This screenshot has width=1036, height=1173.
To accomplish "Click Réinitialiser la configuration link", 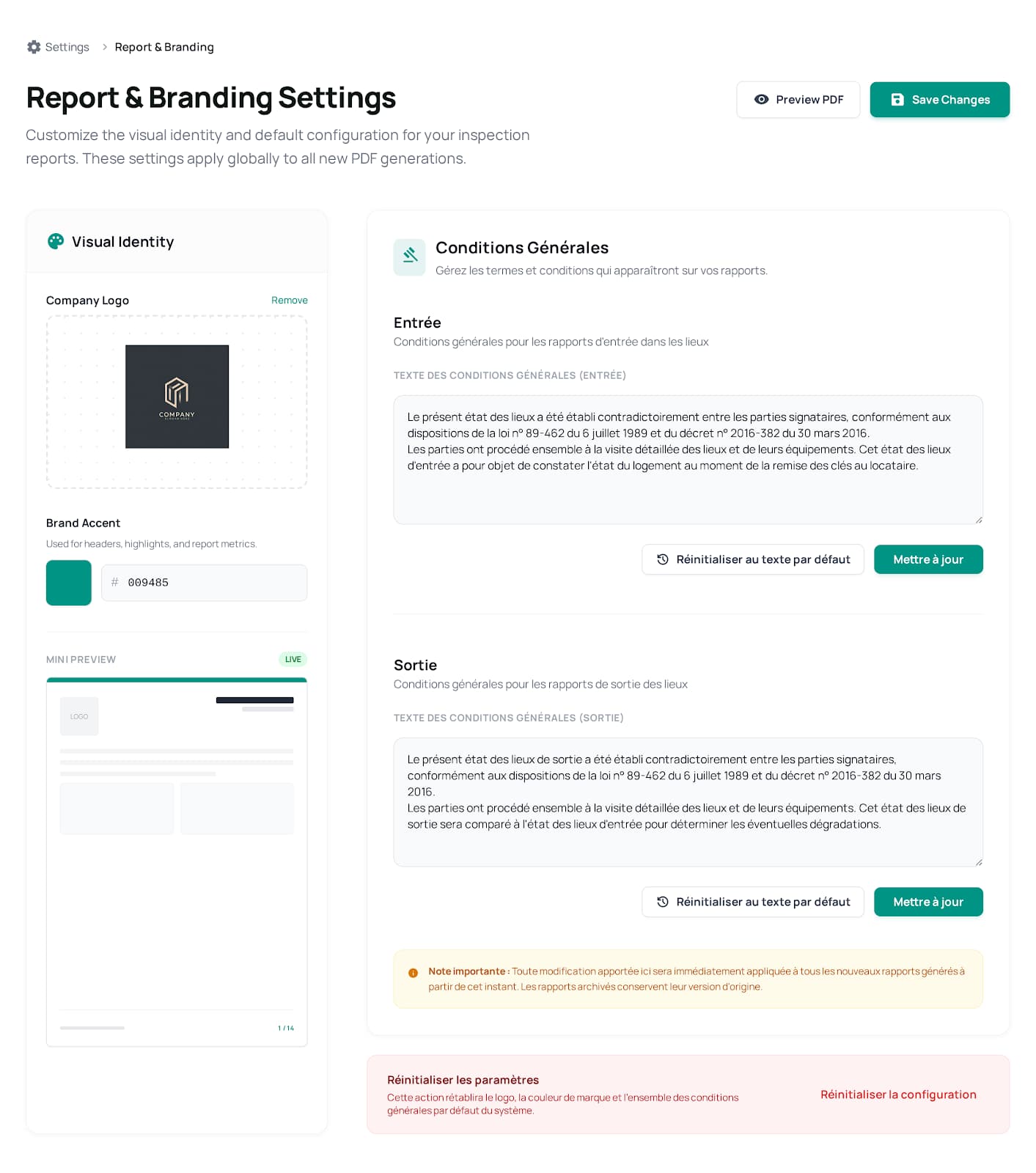I will pos(897,1094).
